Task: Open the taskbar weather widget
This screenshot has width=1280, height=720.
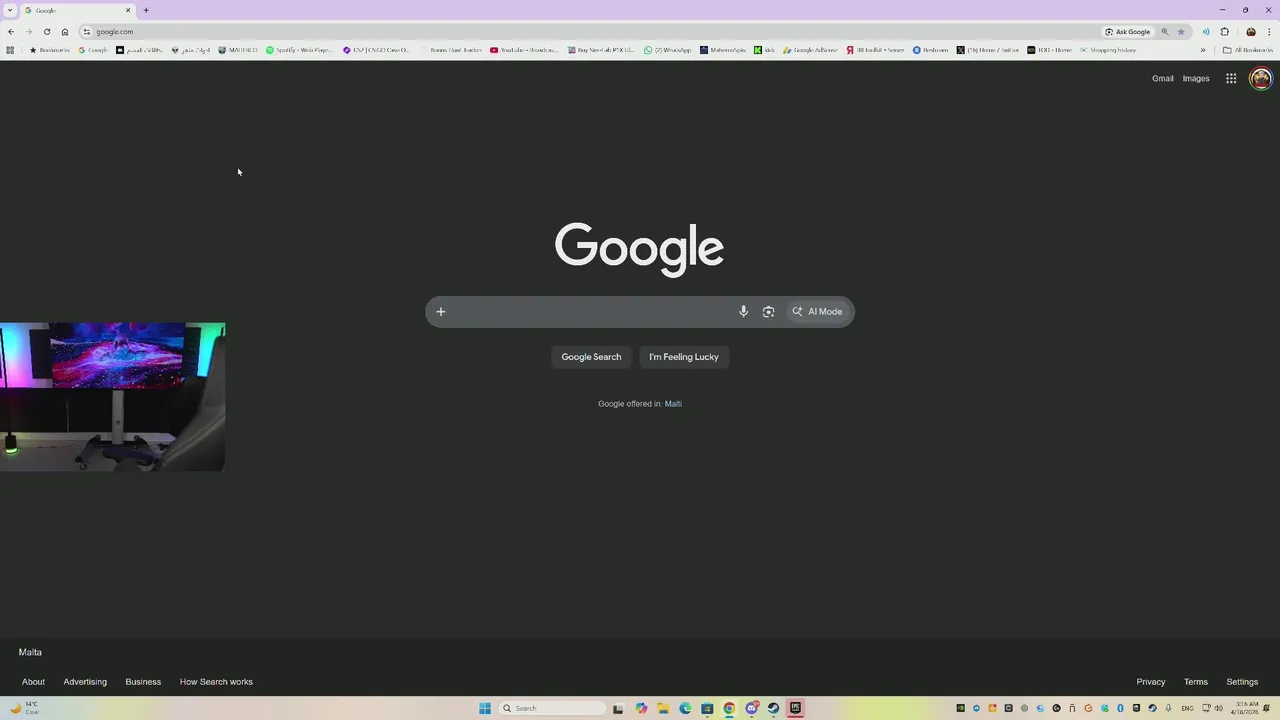Action: click(x=24, y=708)
